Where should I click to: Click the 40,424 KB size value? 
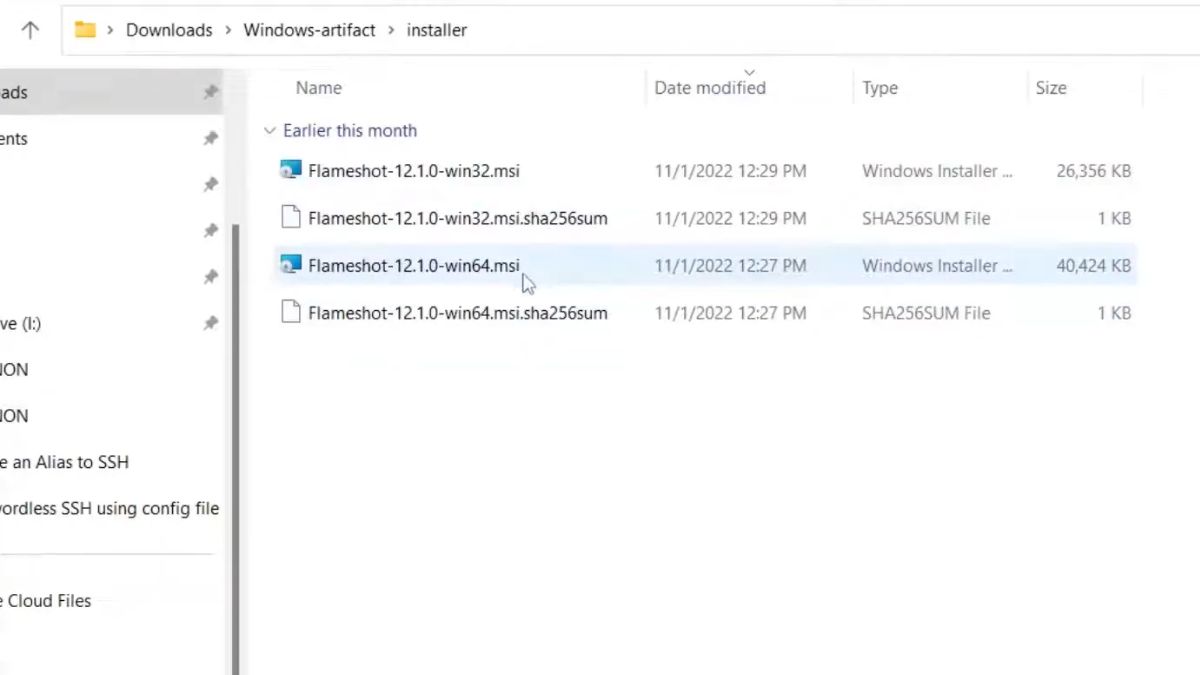point(1093,266)
